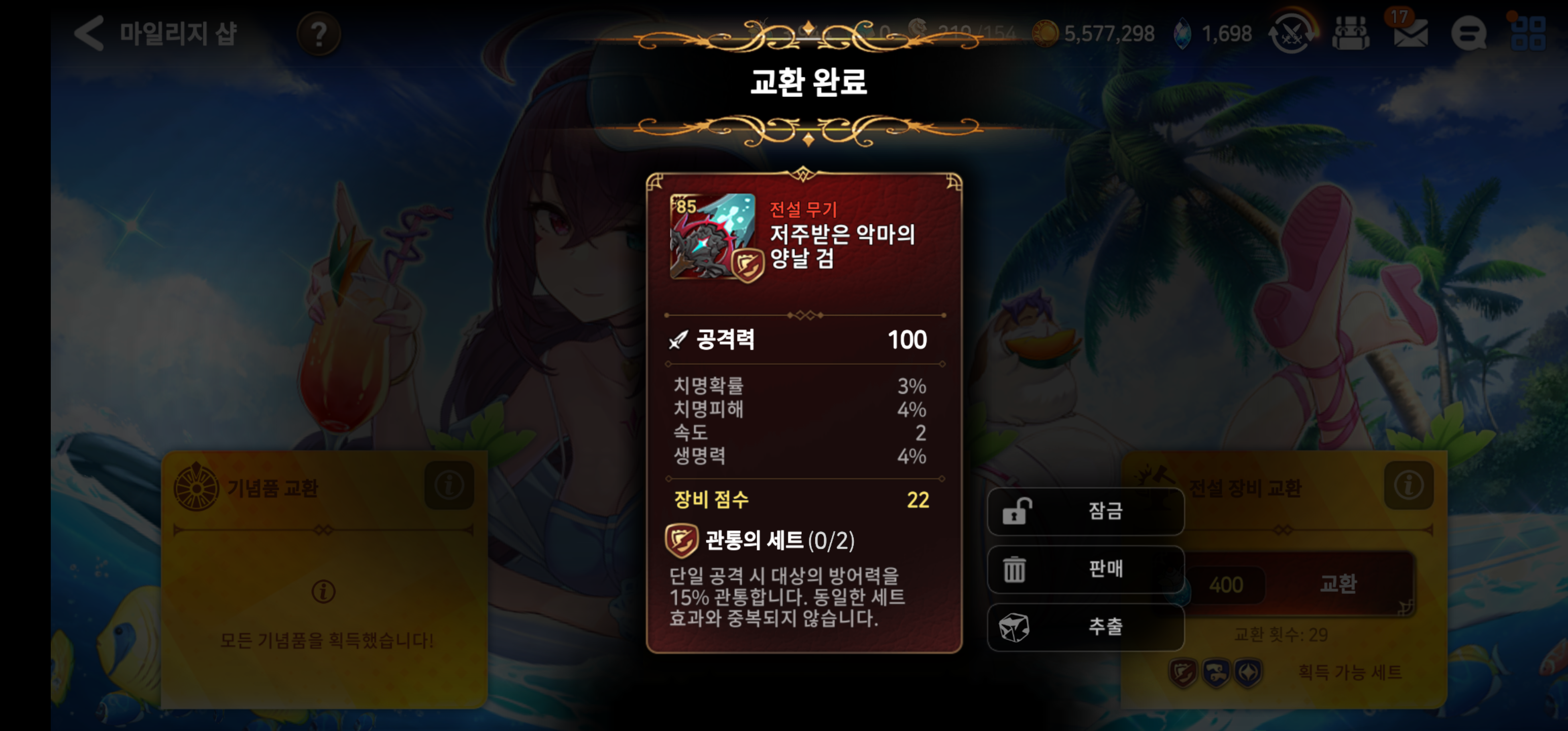Viewport: 1568px width, 731px height.
Task: Tap the 관통의 세트 set icon
Action: click(x=681, y=541)
